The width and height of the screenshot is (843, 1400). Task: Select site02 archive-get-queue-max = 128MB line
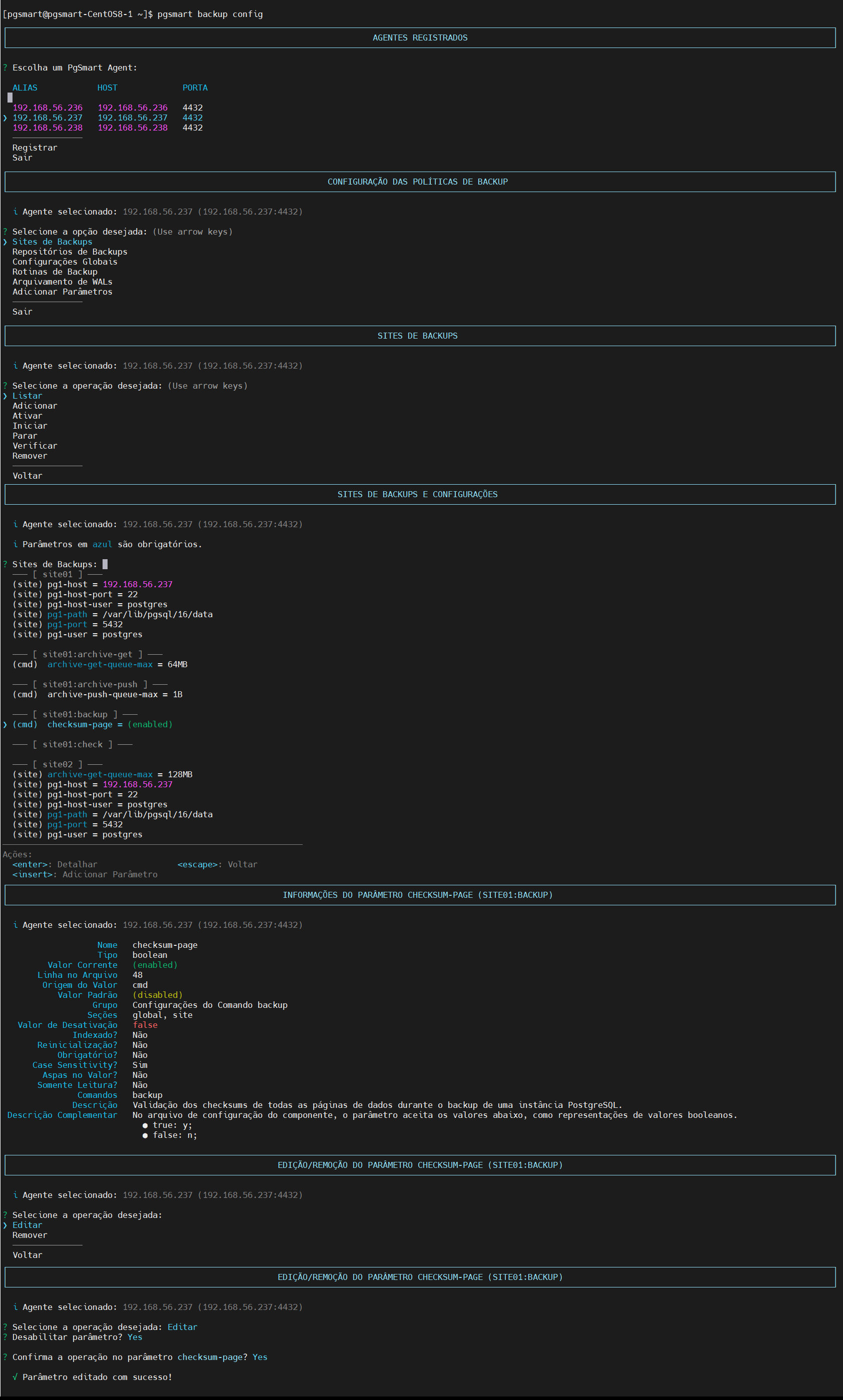(x=102, y=775)
